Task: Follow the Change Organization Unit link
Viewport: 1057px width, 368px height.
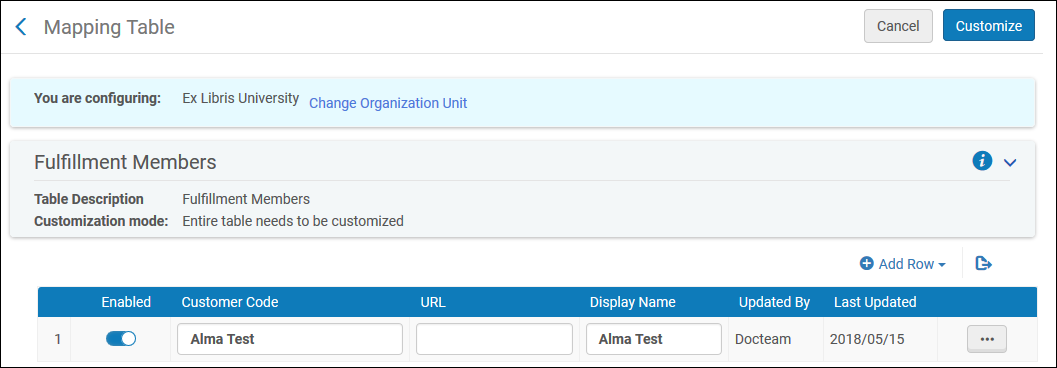Action: point(388,103)
